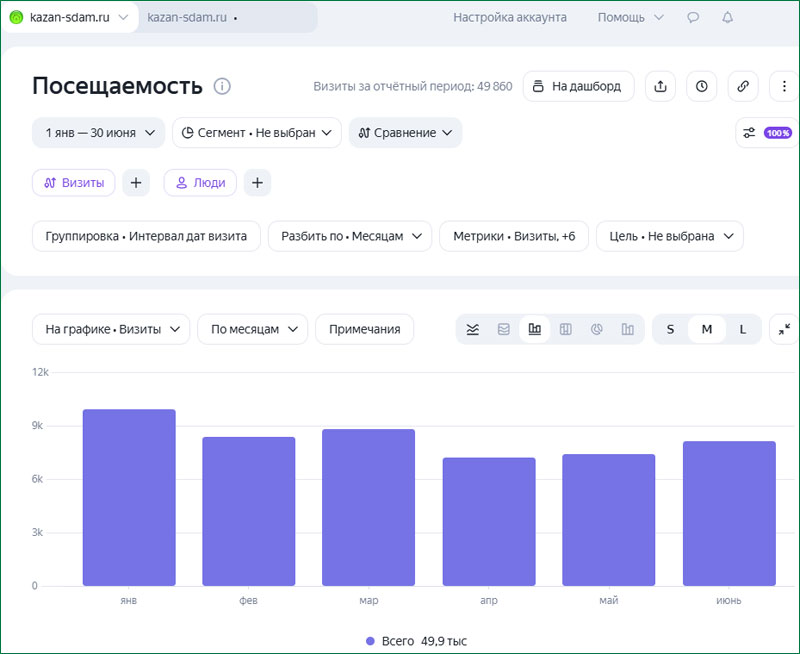Add report with На дашборд button
The image size is (800, 654).
tap(579, 86)
